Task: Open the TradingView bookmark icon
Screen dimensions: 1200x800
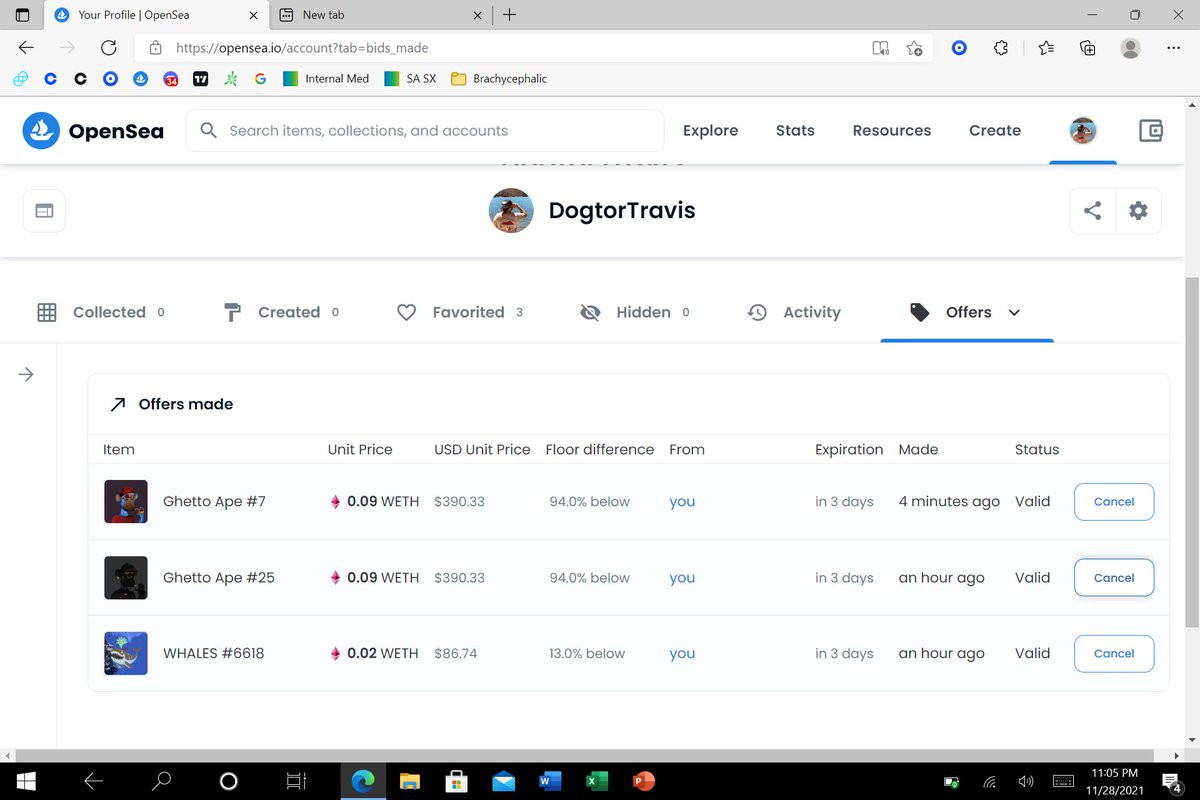Action: click(x=200, y=78)
